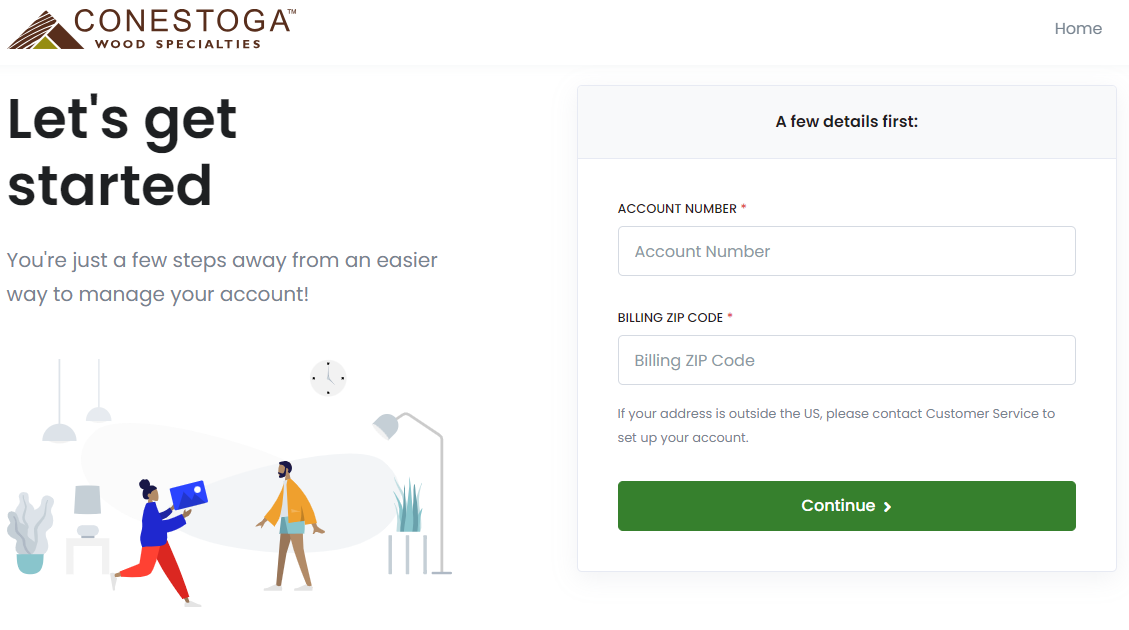This screenshot has width=1129, height=630.
Task: Click inside the Billing ZIP Code field
Action: click(x=846, y=360)
